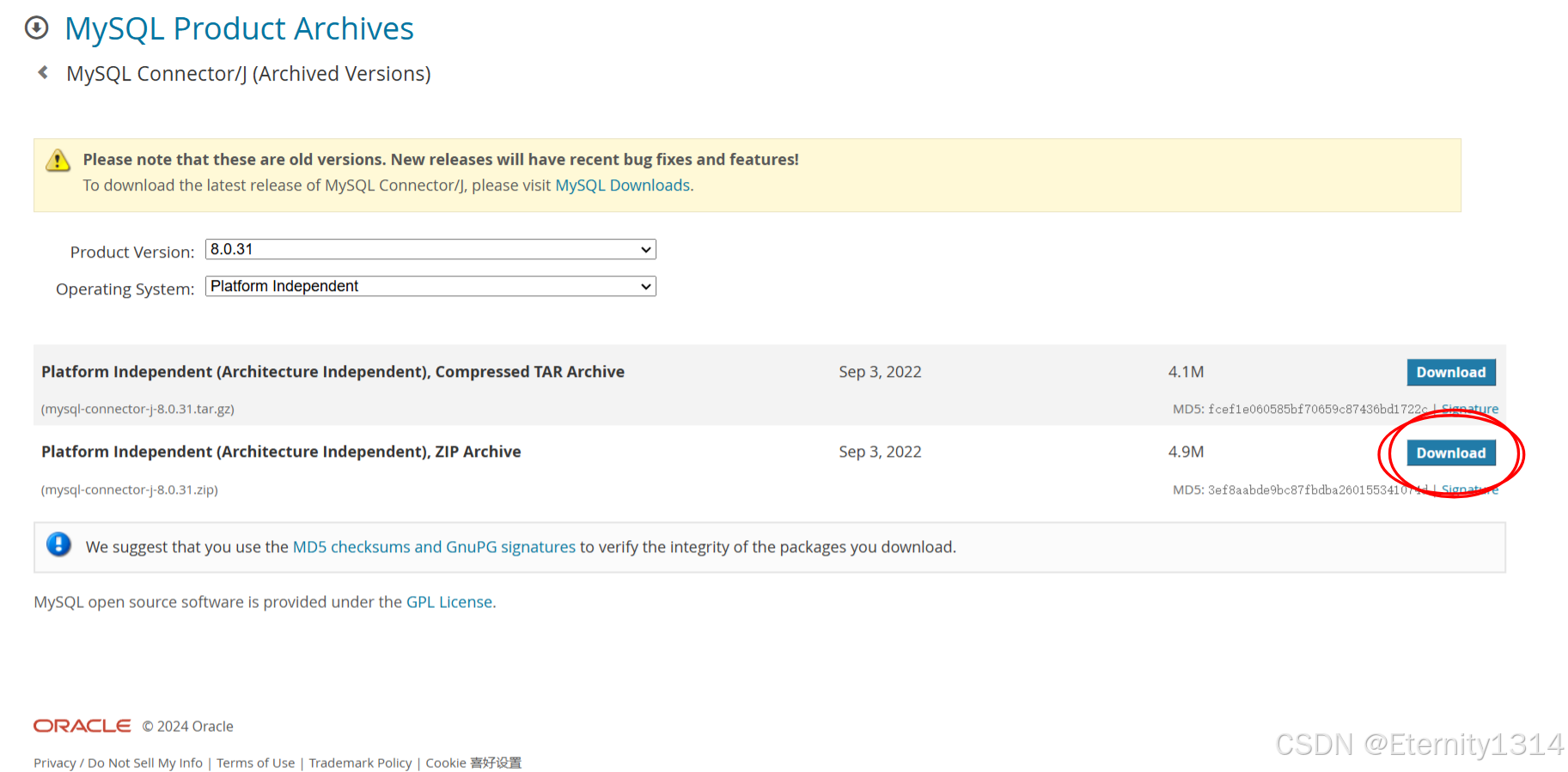Click the mysql-connector-j-8.0.31.tar.gz filename

pos(137,409)
